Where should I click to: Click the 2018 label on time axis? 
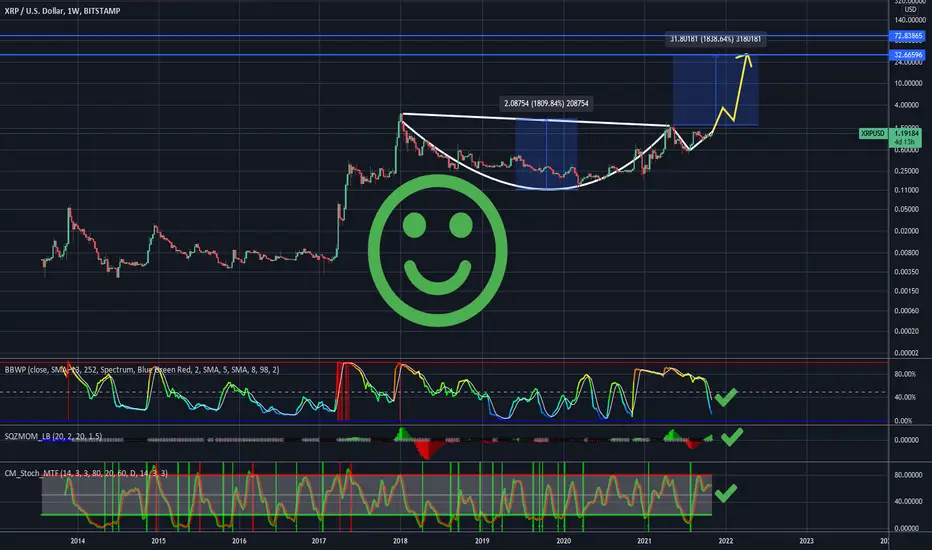[400, 541]
